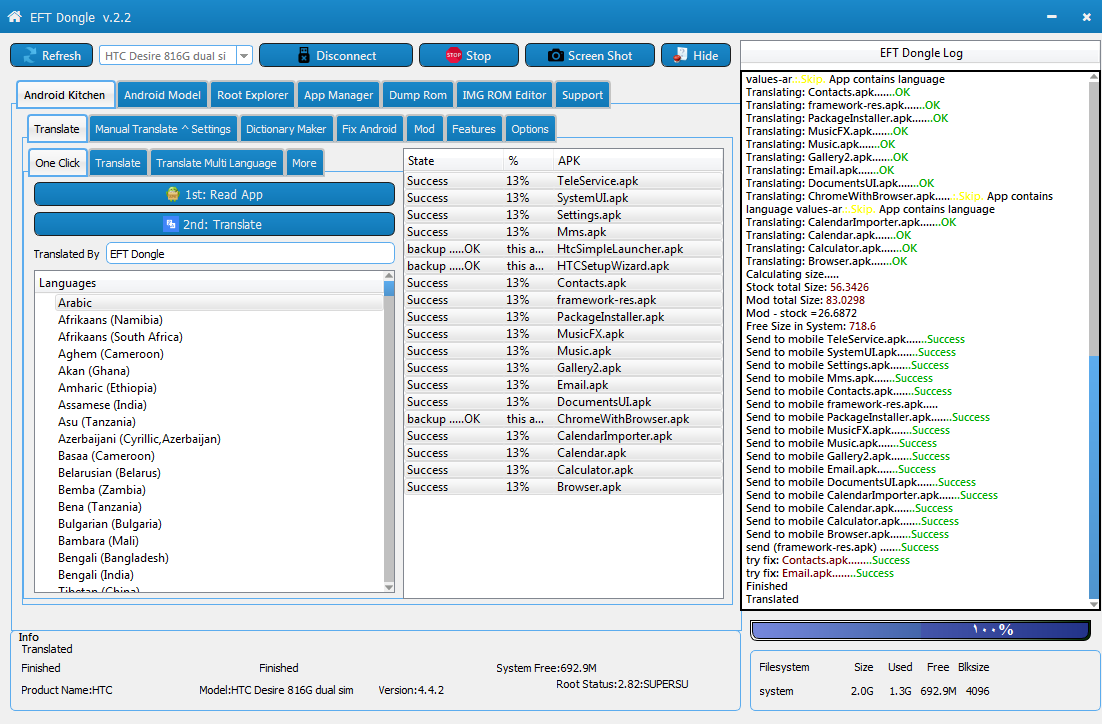
Task: Choose Belarusian (Belarus) language
Action: click(x=110, y=472)
